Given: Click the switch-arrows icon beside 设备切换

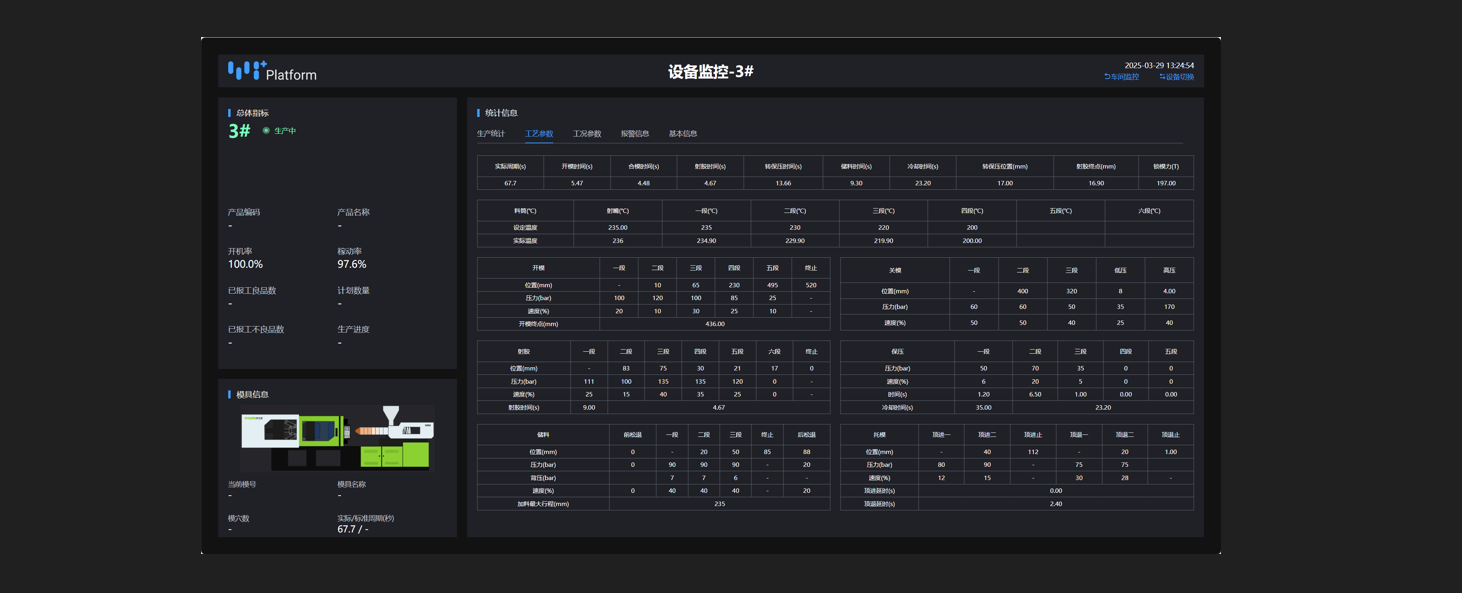Looking at the screenshot, I should [x=1163, y=76].
